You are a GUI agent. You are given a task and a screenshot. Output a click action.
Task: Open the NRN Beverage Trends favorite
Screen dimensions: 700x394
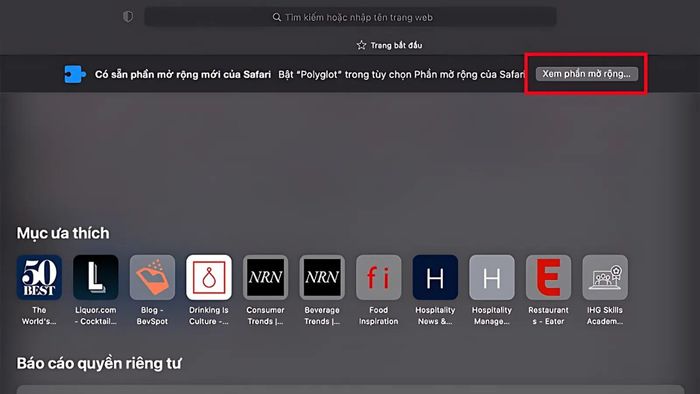pos(322,277)
